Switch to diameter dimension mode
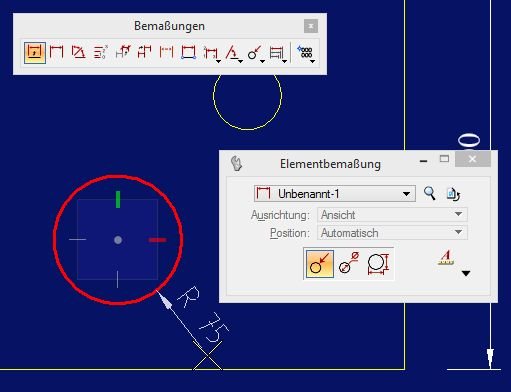This screenshot has width=511, height=392. coord(349,263)
